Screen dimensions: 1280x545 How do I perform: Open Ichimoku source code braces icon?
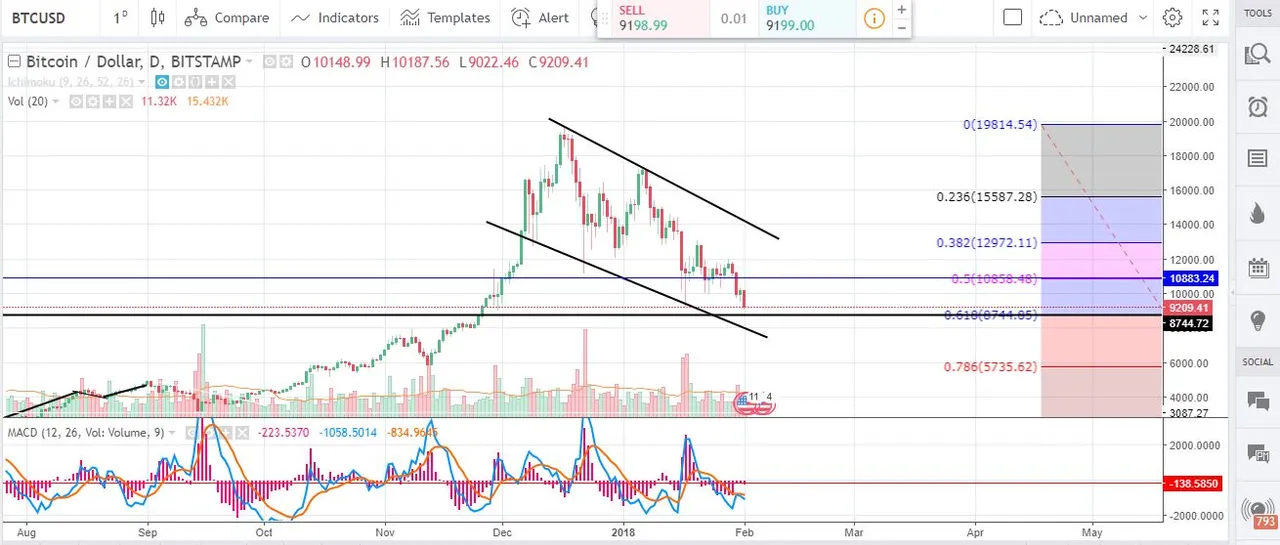(195, 82)
